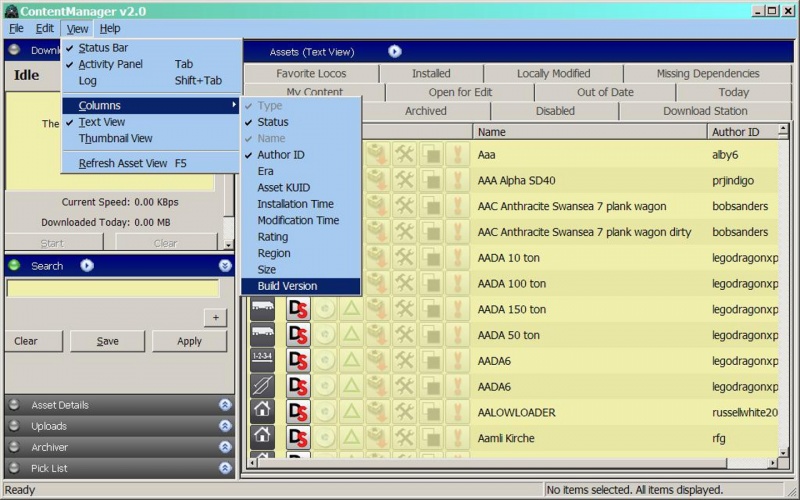Viewport: 800px width, 500px height.
Task: Choose Refresh Asset View
Action: [151, 163]
